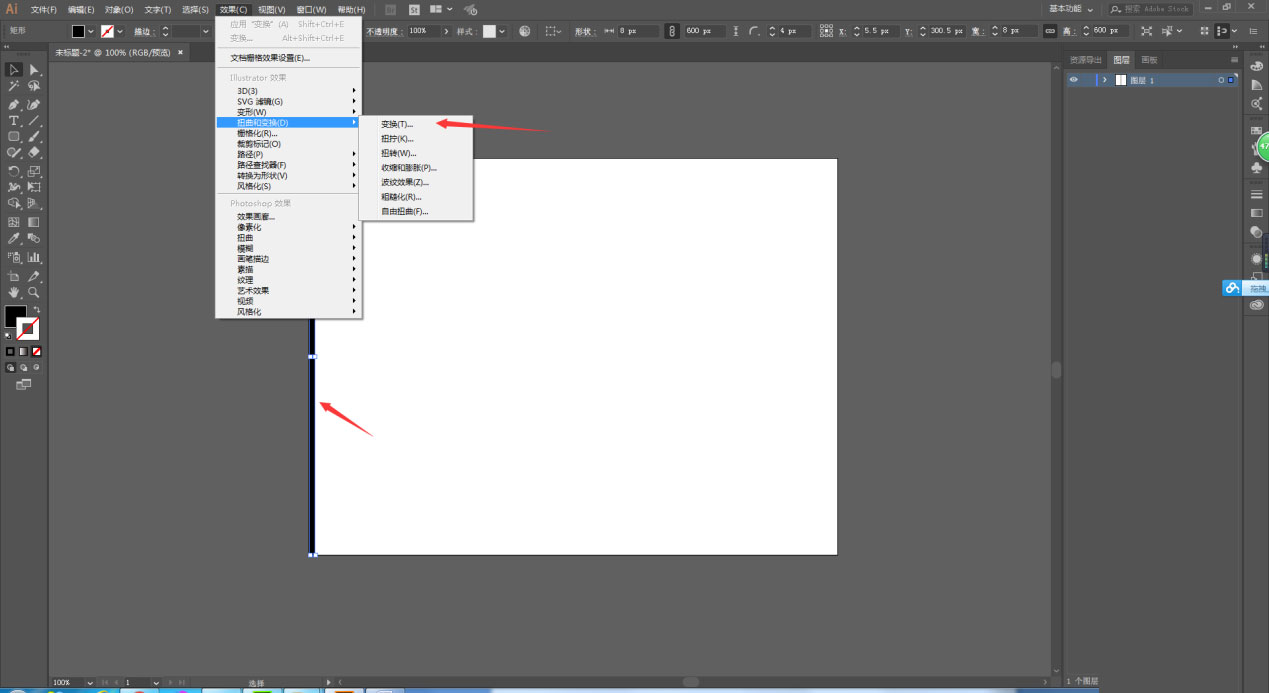Screen dimensions: 1269x693
Task: Select the Eraser tool
Action: [x=34, y=153]
